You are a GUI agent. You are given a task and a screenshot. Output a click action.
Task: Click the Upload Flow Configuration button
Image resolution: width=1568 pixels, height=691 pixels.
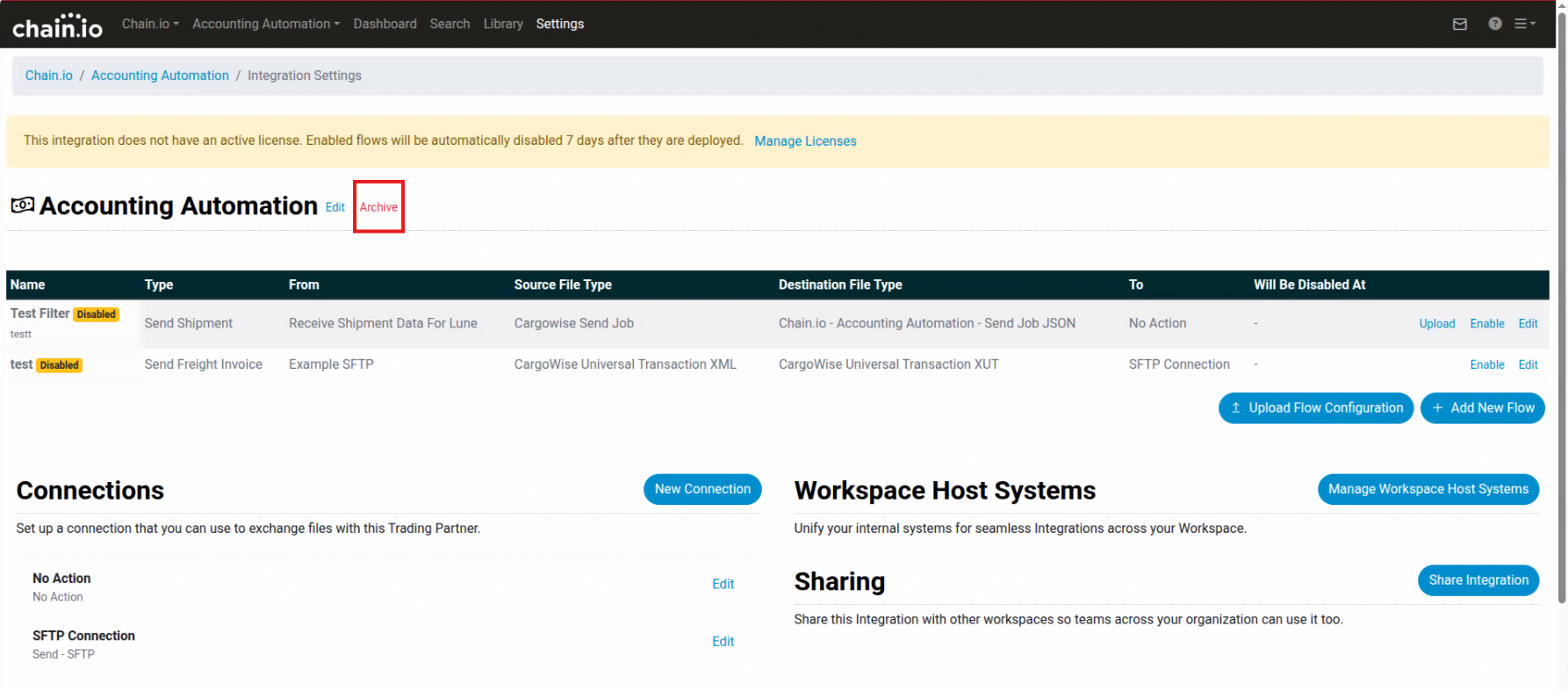tap(1316, 408)
